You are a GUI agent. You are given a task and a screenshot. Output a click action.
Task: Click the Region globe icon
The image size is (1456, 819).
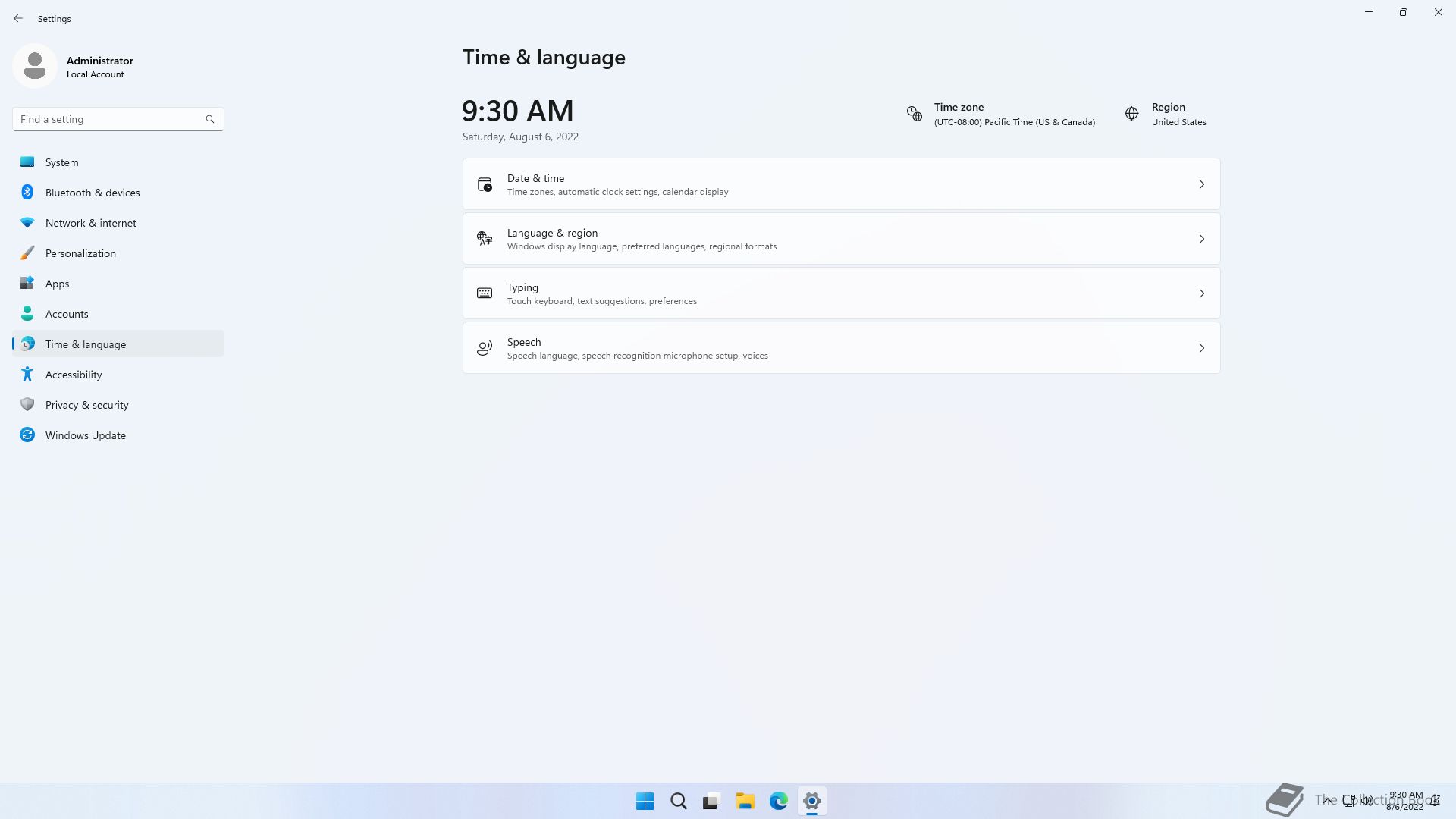click(x=1131, y=114)
